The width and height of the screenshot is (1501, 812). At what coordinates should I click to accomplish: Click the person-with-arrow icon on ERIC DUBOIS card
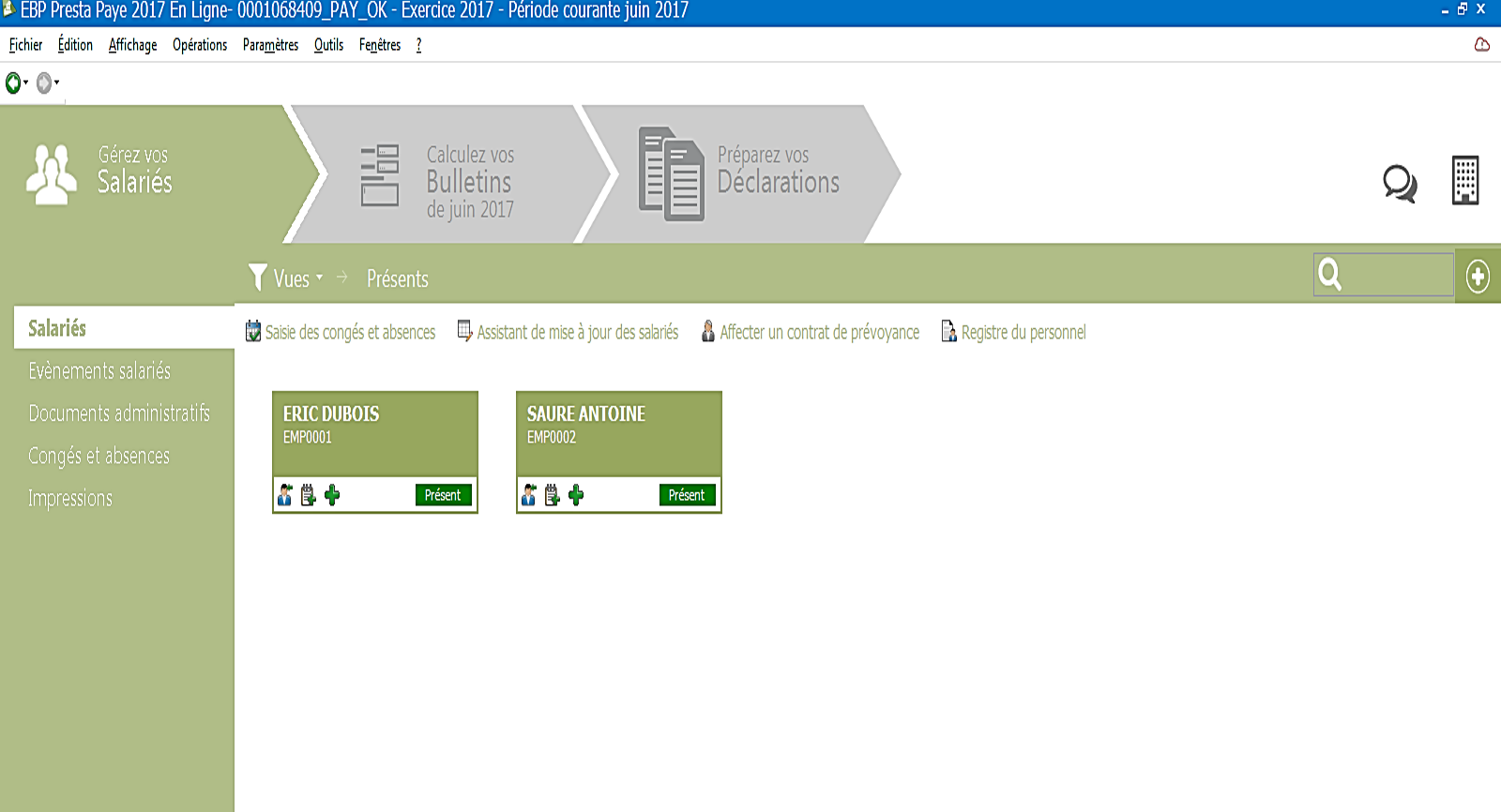click(285, 495)
